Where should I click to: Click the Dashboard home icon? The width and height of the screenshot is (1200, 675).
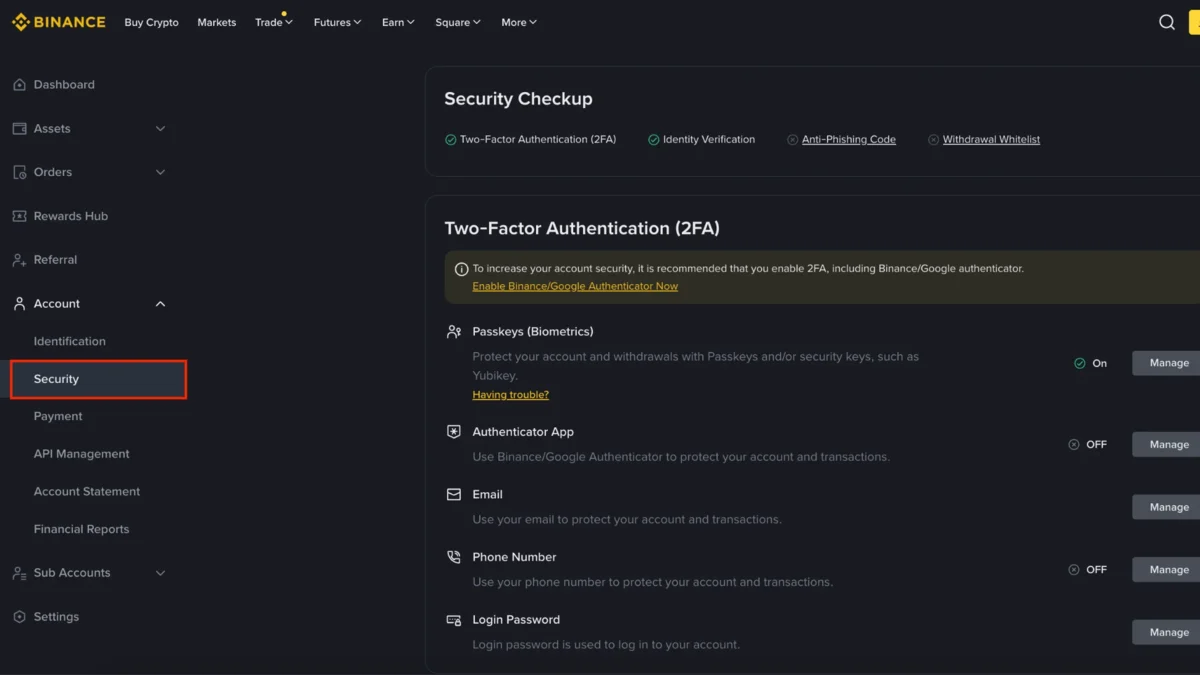click(19, 85)
